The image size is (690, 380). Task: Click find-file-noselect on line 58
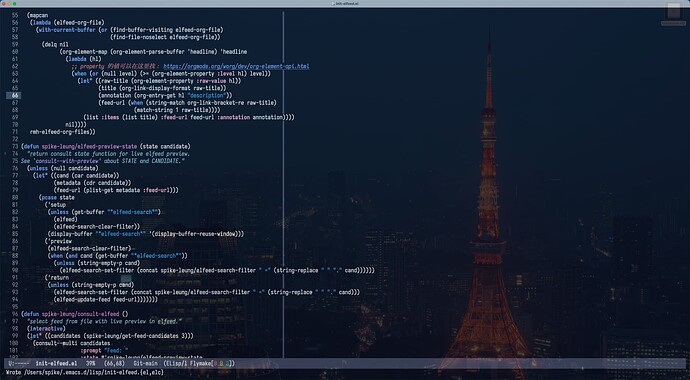139,37
